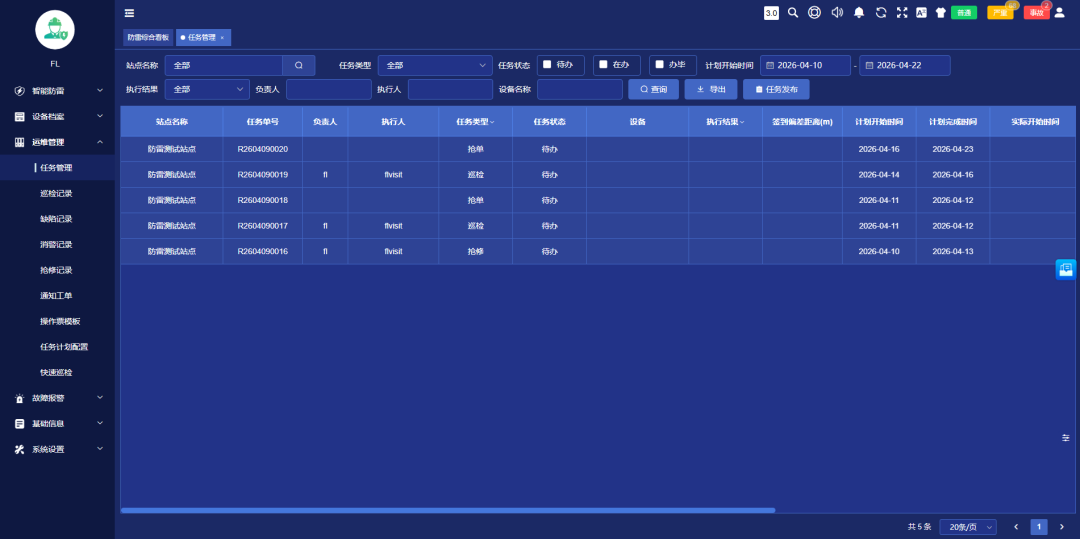The height and width of the screenshot is (539, 1080).
Task: Open 通知工单 in the sidebar
Action: pos(56,295)
